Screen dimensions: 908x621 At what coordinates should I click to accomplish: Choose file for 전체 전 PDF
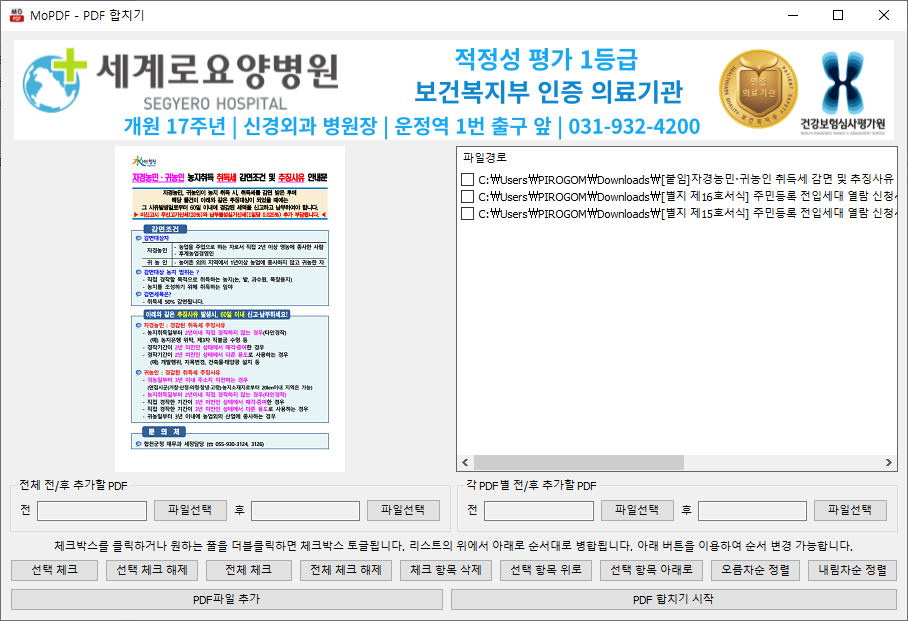pyautogui.click(x=190, y=510)
